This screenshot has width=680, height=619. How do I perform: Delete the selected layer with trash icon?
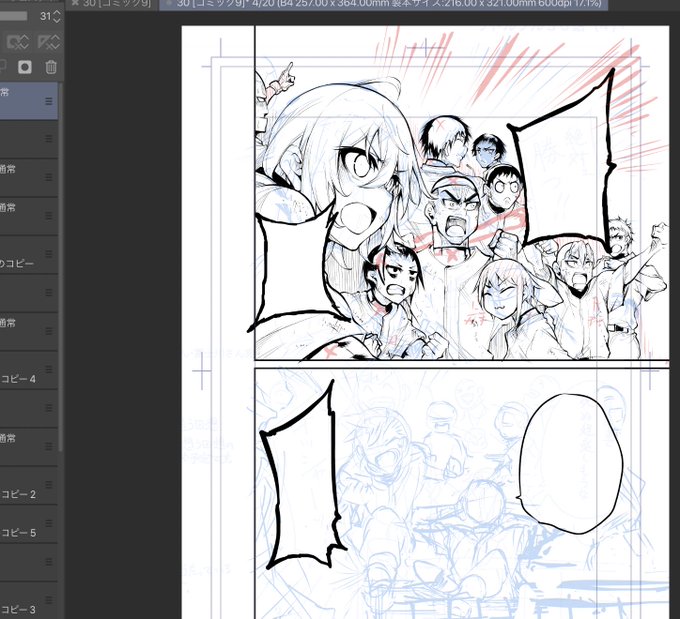pyautogui.click(x=51, y=67)
